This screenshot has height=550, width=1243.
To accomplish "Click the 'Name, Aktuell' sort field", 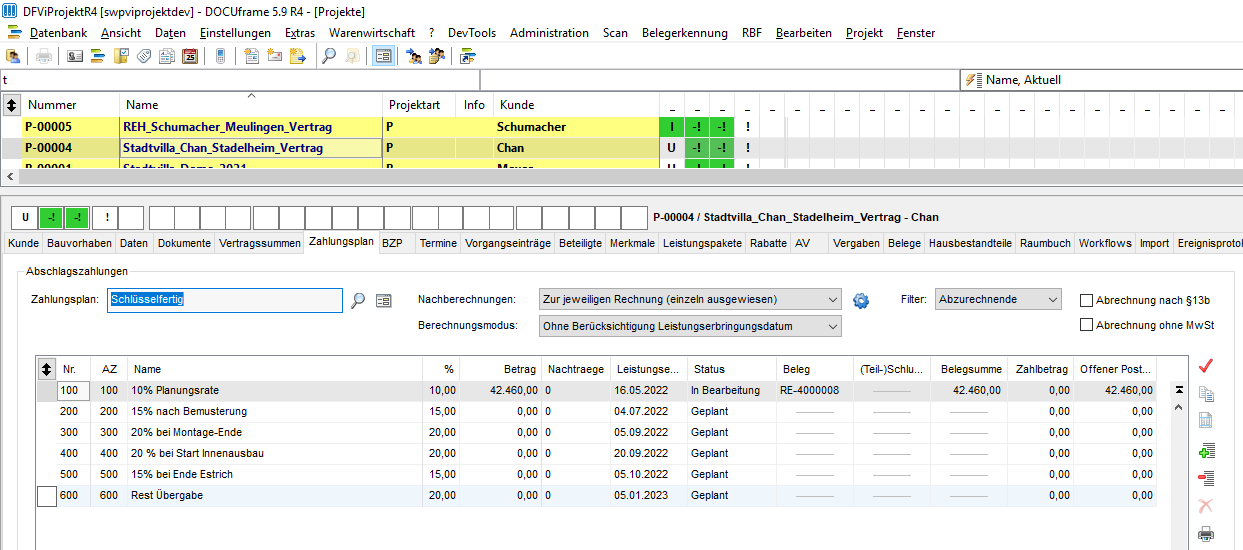I will tap(1100, 80).
